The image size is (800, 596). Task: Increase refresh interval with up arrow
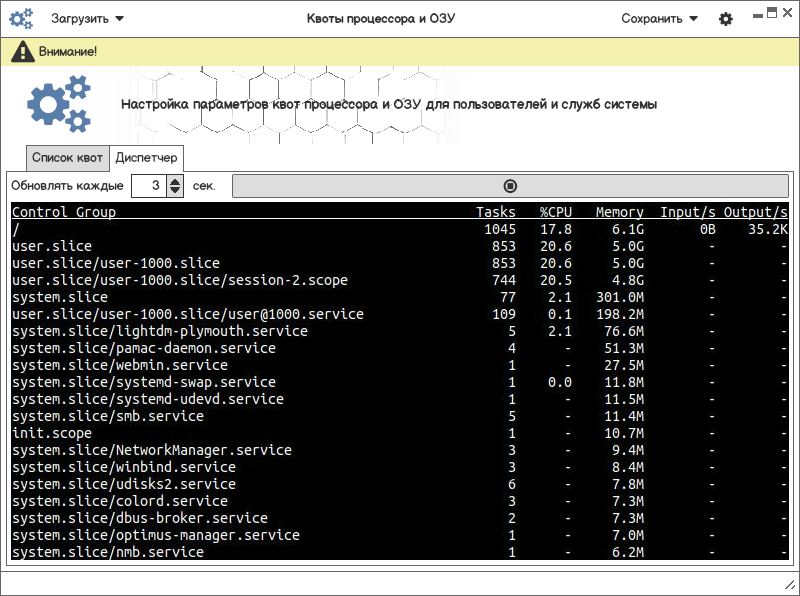[175, 181]
